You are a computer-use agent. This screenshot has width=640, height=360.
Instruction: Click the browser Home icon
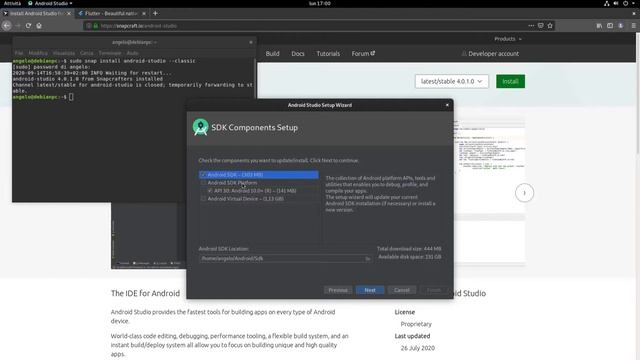[x=39, y=25]
